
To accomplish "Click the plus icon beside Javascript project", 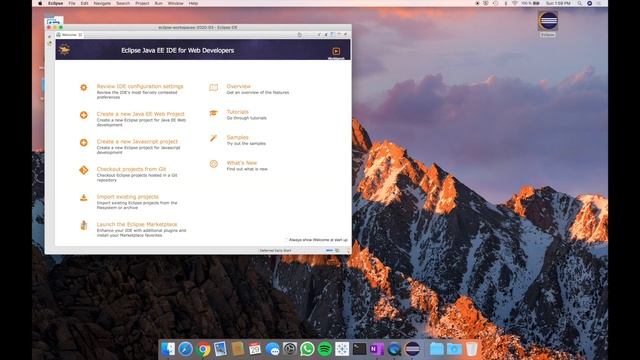I will pos(84,142).
